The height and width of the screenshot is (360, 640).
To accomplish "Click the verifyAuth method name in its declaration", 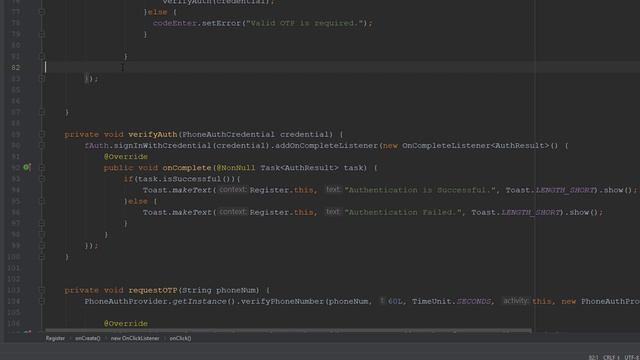I will click(153, 134).
